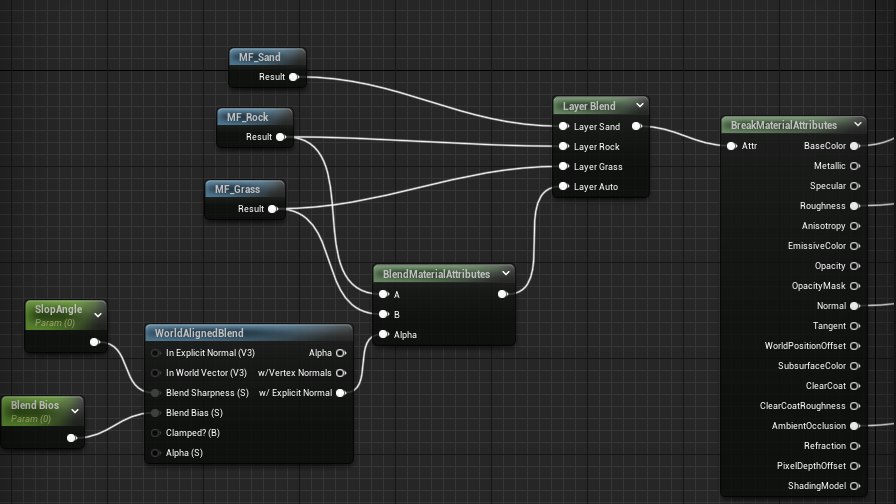Click the Specular output pin
Screen dimensions: 896x504
(x=855, y=186)
